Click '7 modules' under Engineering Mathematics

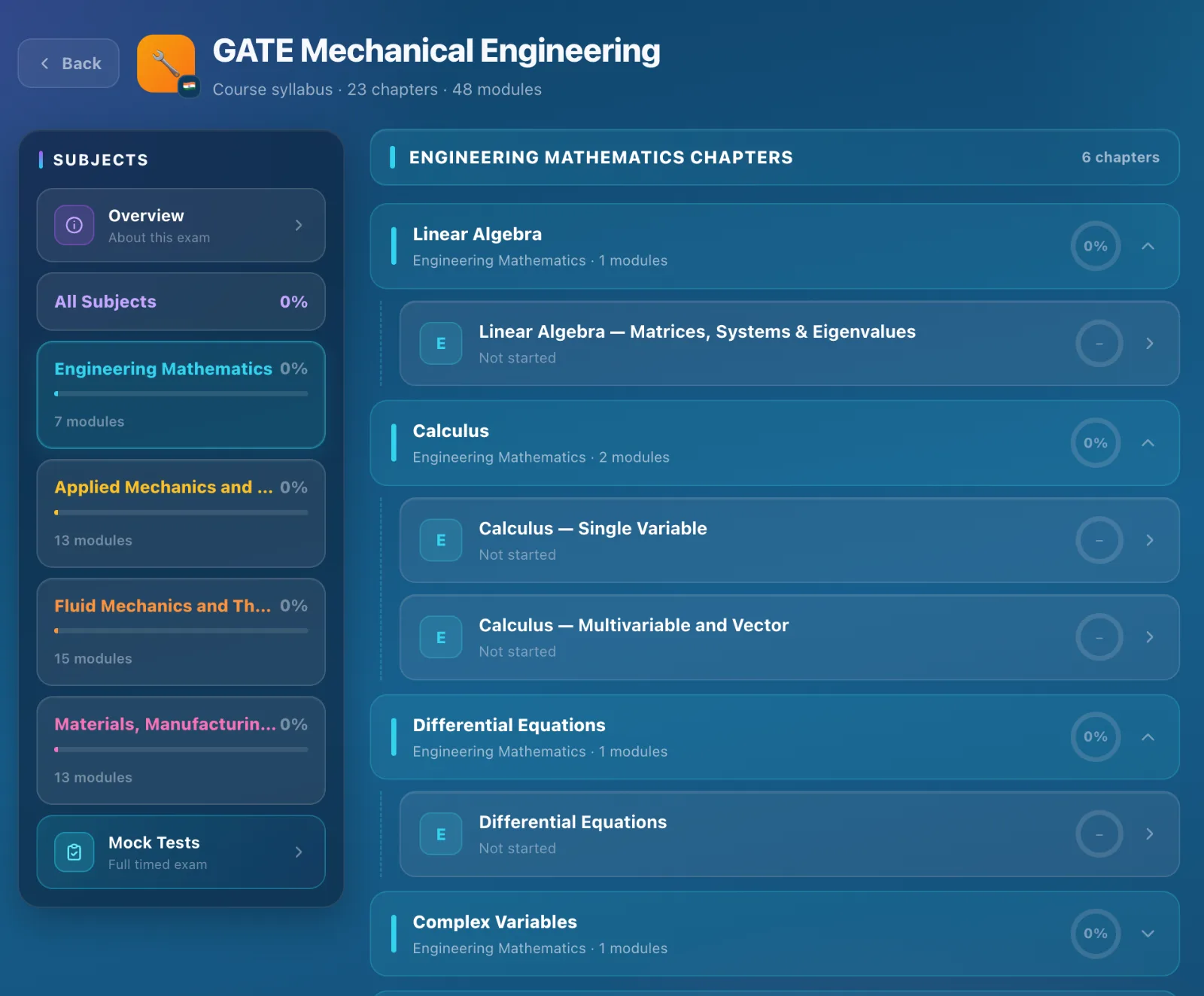pos(89,421)
